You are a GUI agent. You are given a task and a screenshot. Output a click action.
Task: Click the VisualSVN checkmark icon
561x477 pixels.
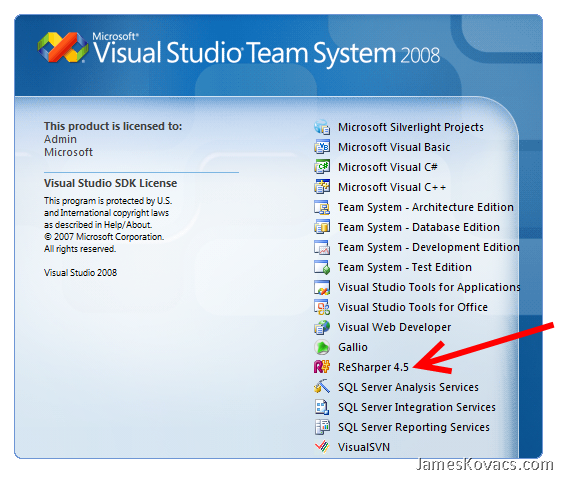pyautogui.click(x=322, y=447)
